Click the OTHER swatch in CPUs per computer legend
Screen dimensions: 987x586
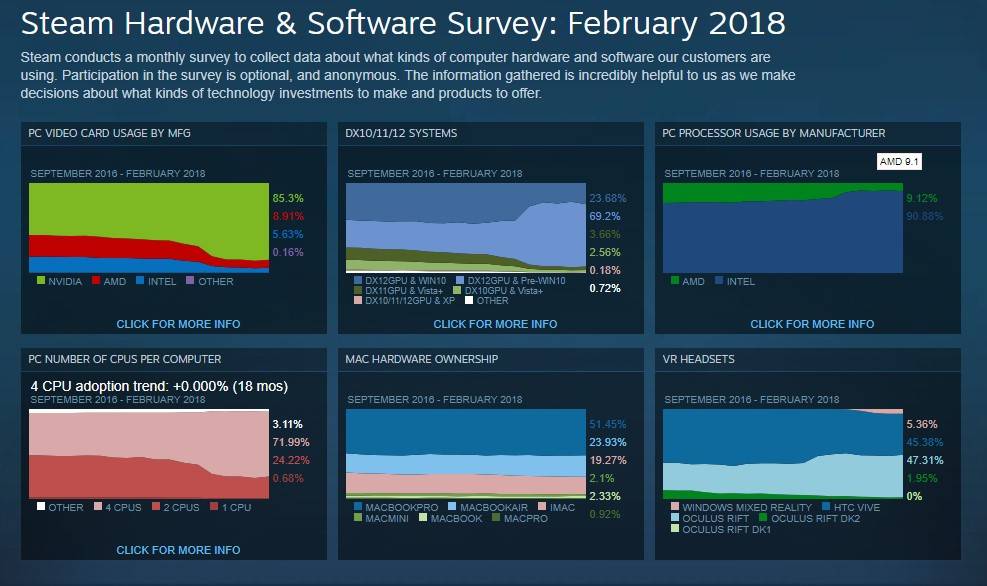41,506
